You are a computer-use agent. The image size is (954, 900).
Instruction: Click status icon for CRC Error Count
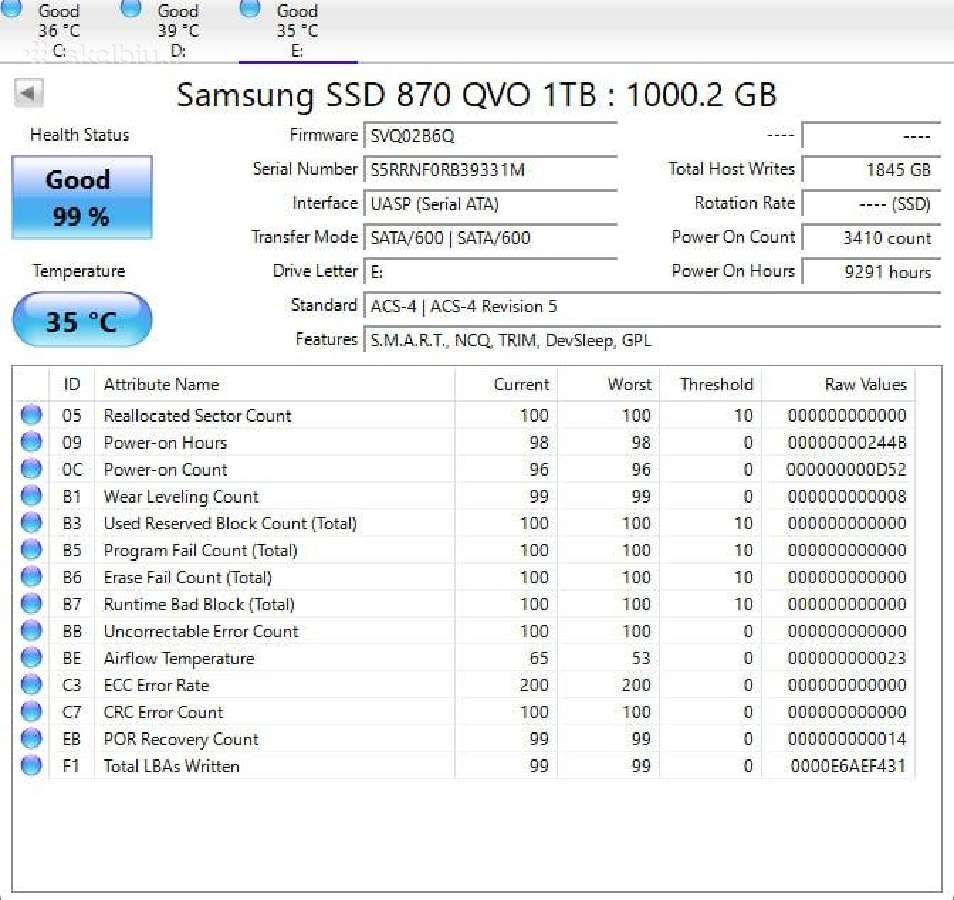31,712
